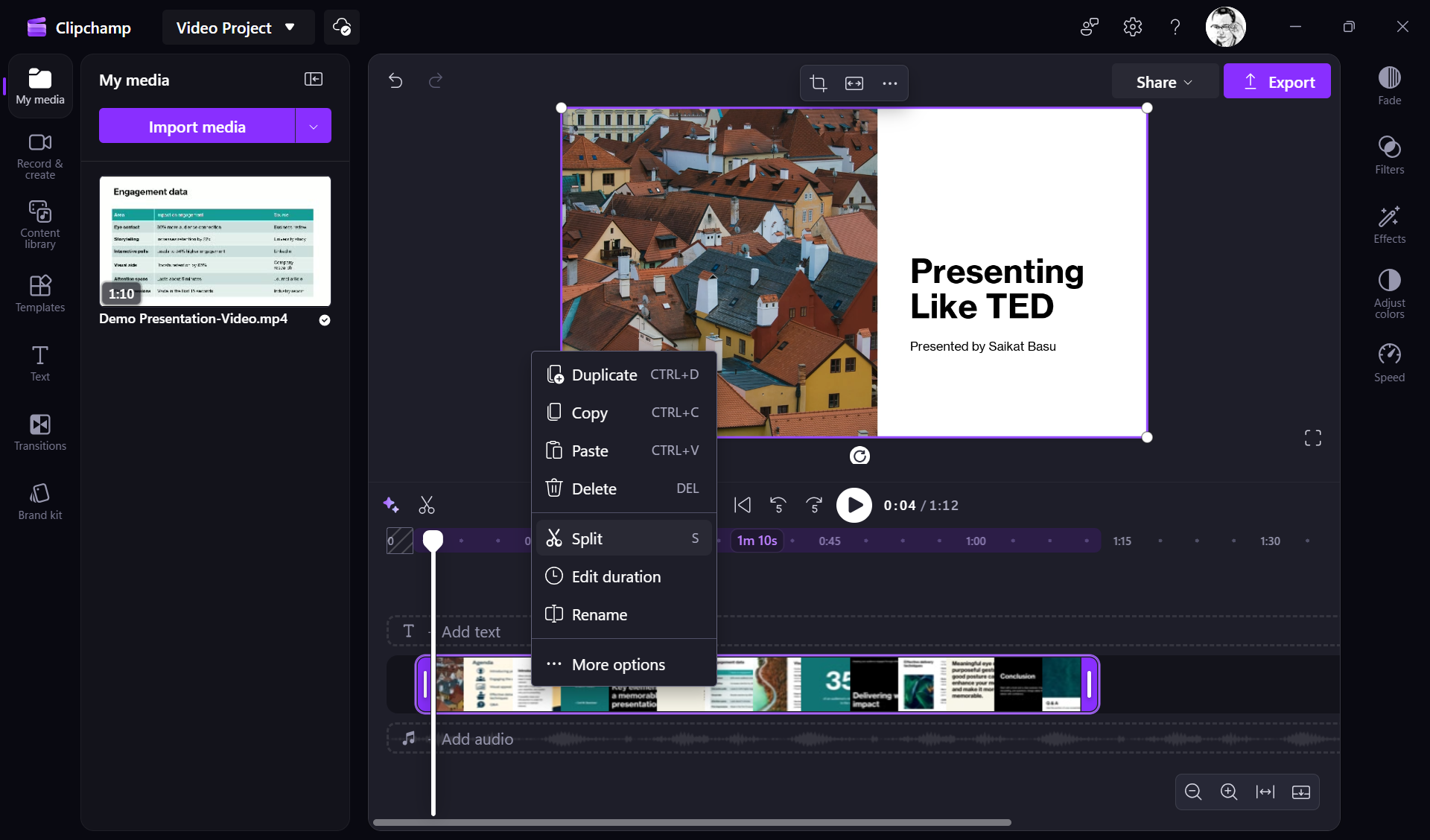Open the Speed panel
Image resolution: width=1430 pixels, height=840 pixels.
1389,363
